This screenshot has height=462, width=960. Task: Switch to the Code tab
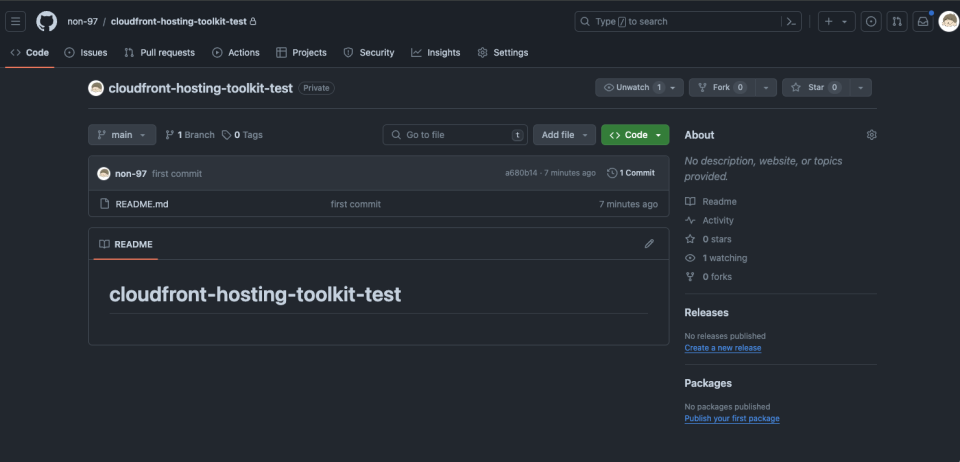(x=29, y=53)
